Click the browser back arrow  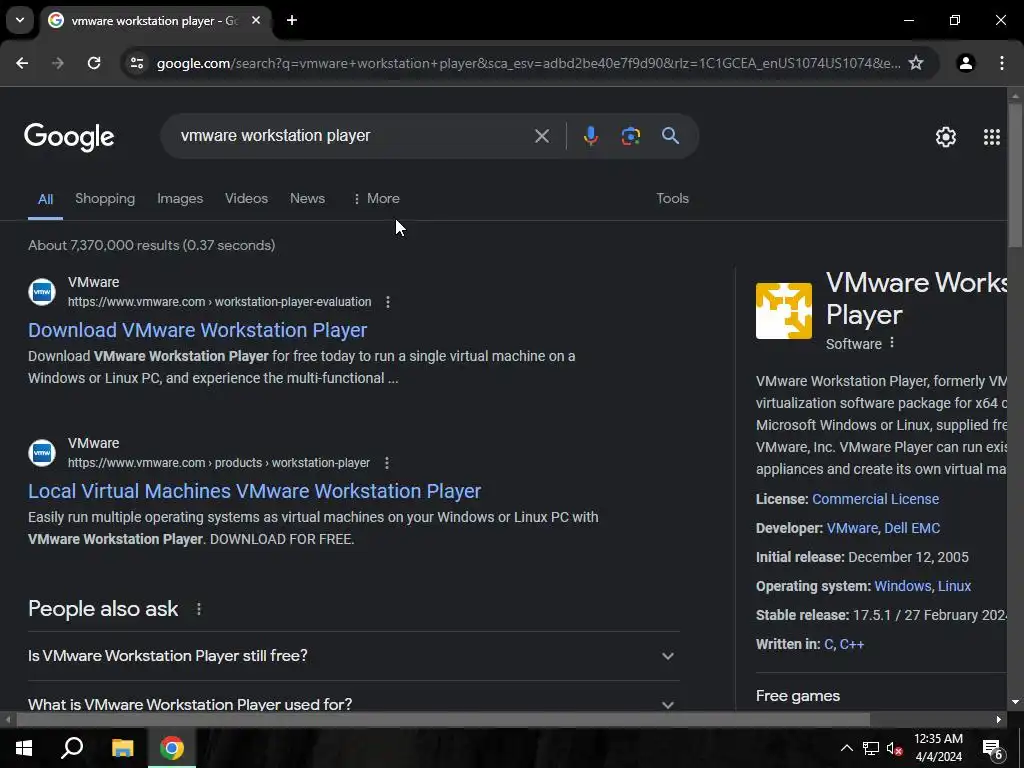pos(22,63)
